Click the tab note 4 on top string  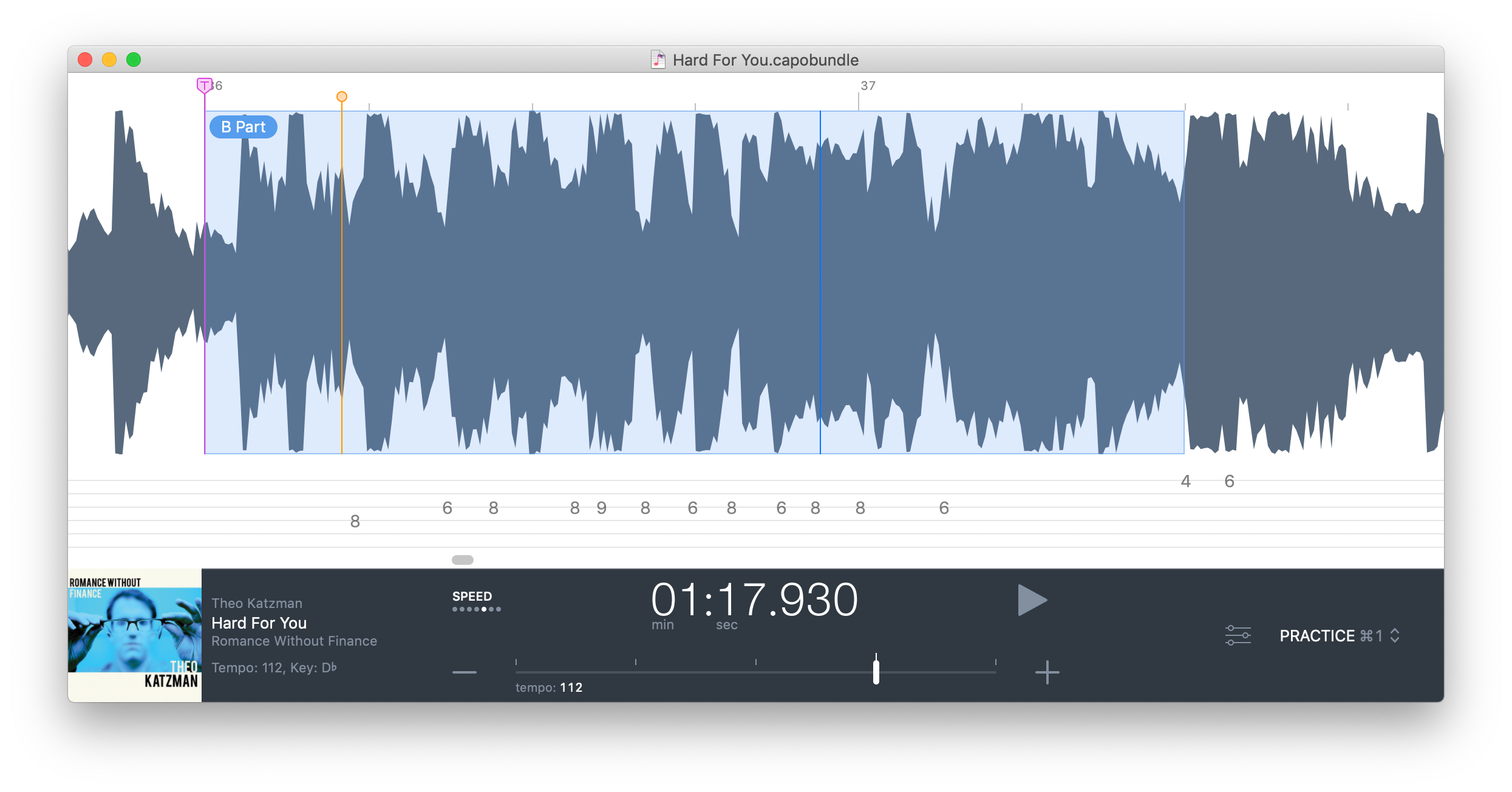[x=1185, y=482]
